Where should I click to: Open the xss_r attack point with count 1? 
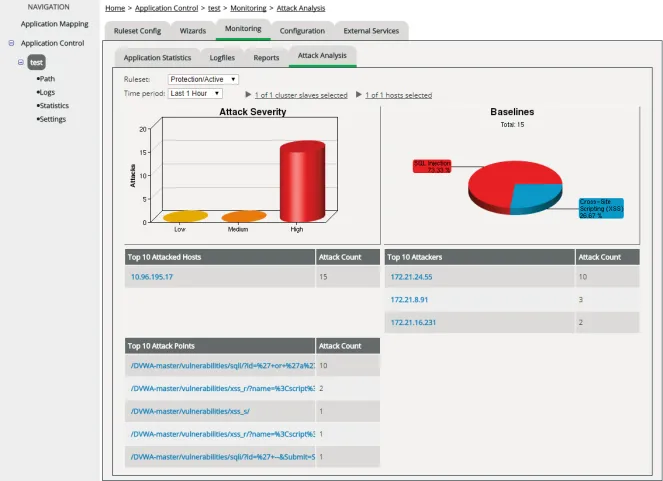click(223, 434)
